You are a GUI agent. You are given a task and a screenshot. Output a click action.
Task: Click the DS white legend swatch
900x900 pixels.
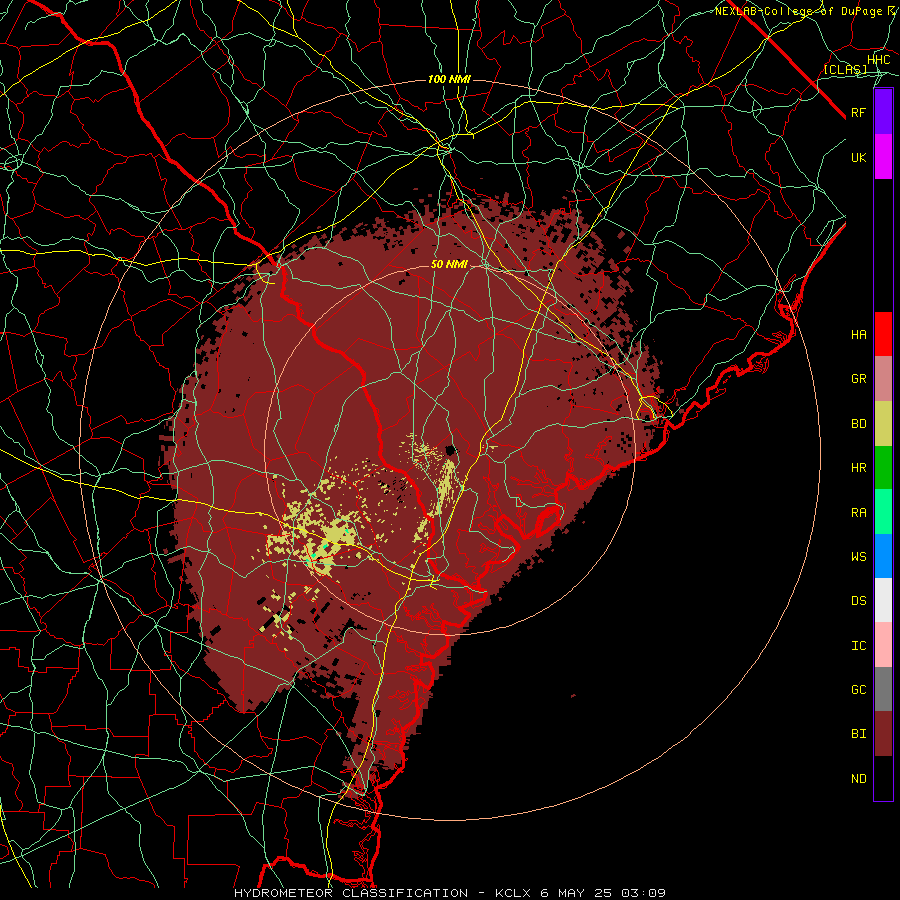point(883,600)
